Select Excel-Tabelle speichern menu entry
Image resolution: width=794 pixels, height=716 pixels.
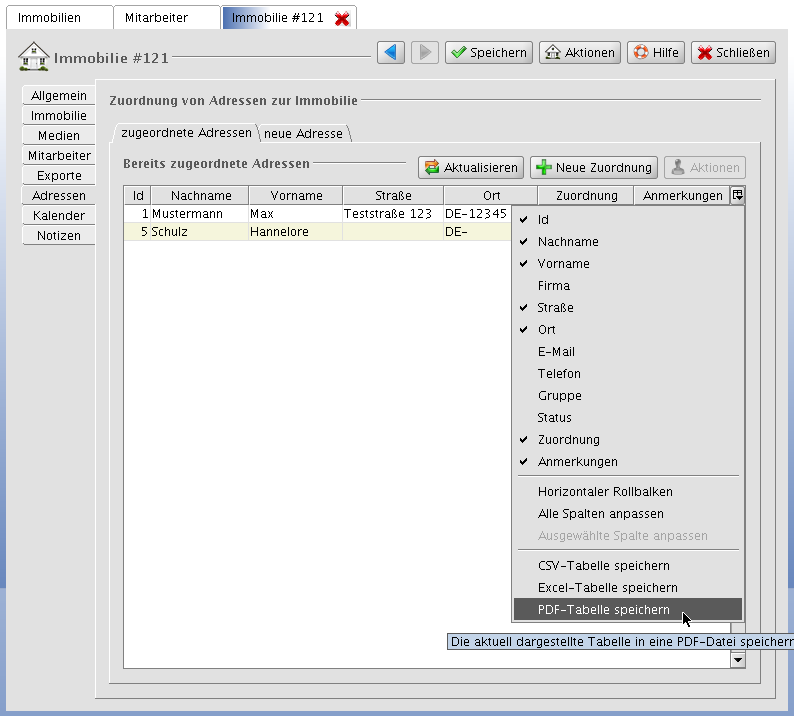pos(607,588)
